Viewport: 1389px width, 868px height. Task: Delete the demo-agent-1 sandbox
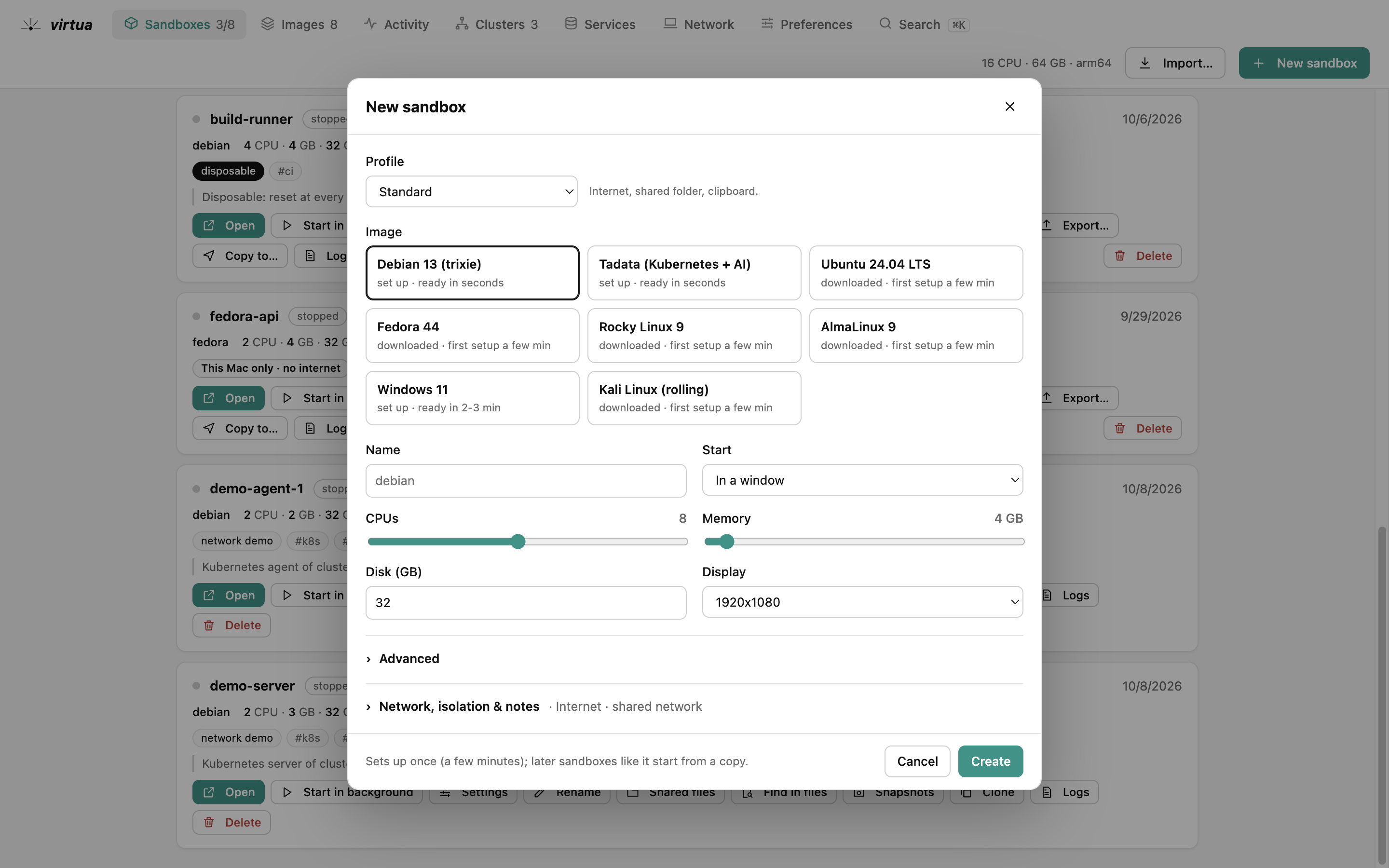231,625
